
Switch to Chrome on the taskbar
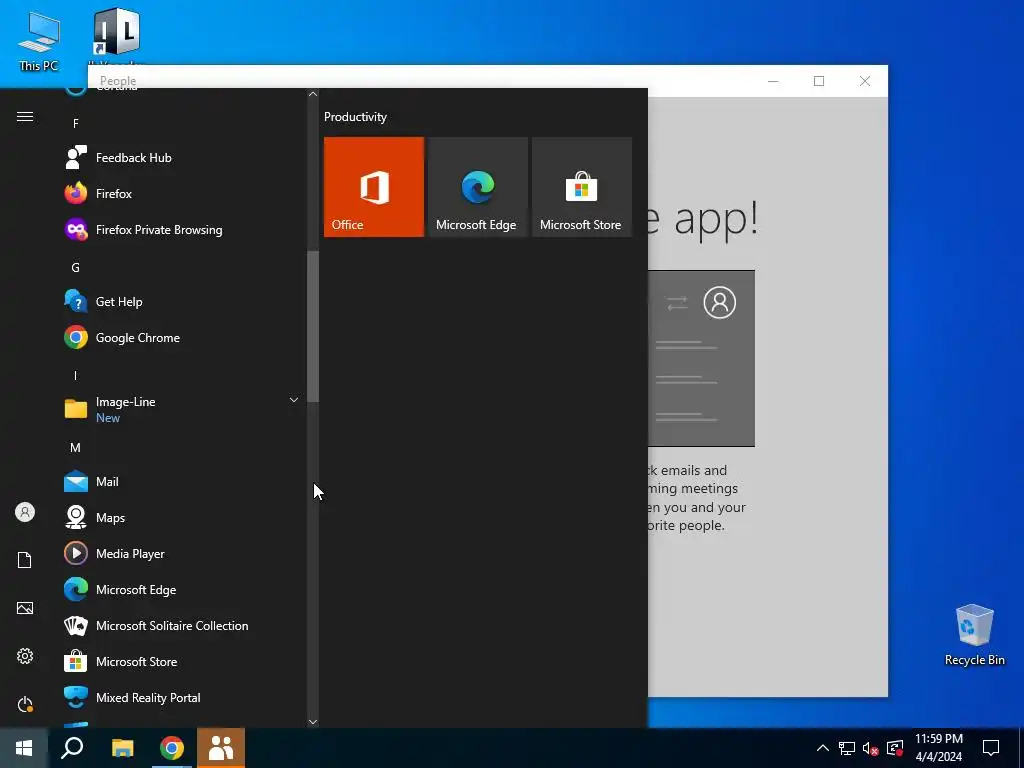172,748
